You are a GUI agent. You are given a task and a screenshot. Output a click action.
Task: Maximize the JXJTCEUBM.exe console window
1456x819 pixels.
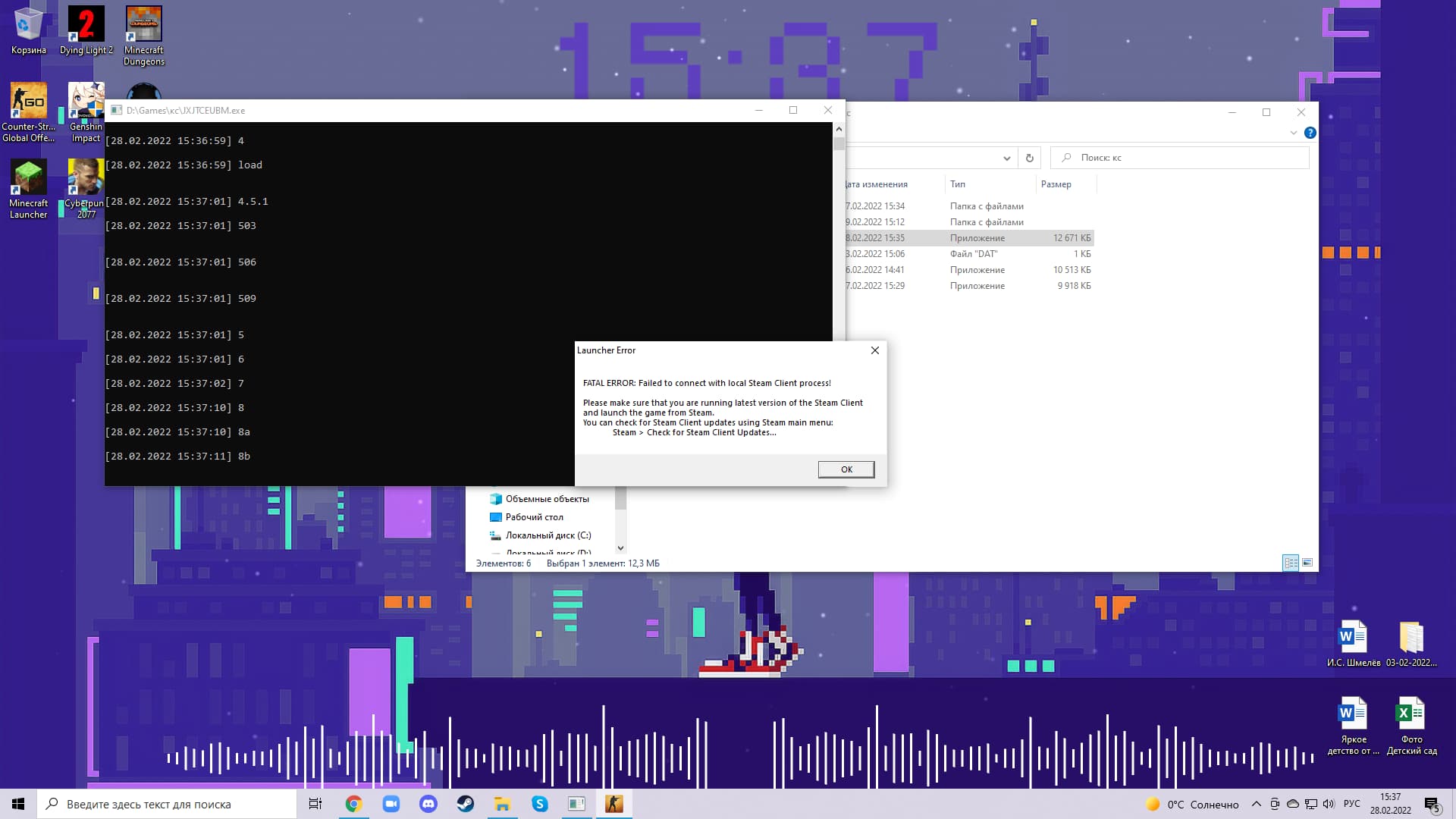click(x=793, y=110)
